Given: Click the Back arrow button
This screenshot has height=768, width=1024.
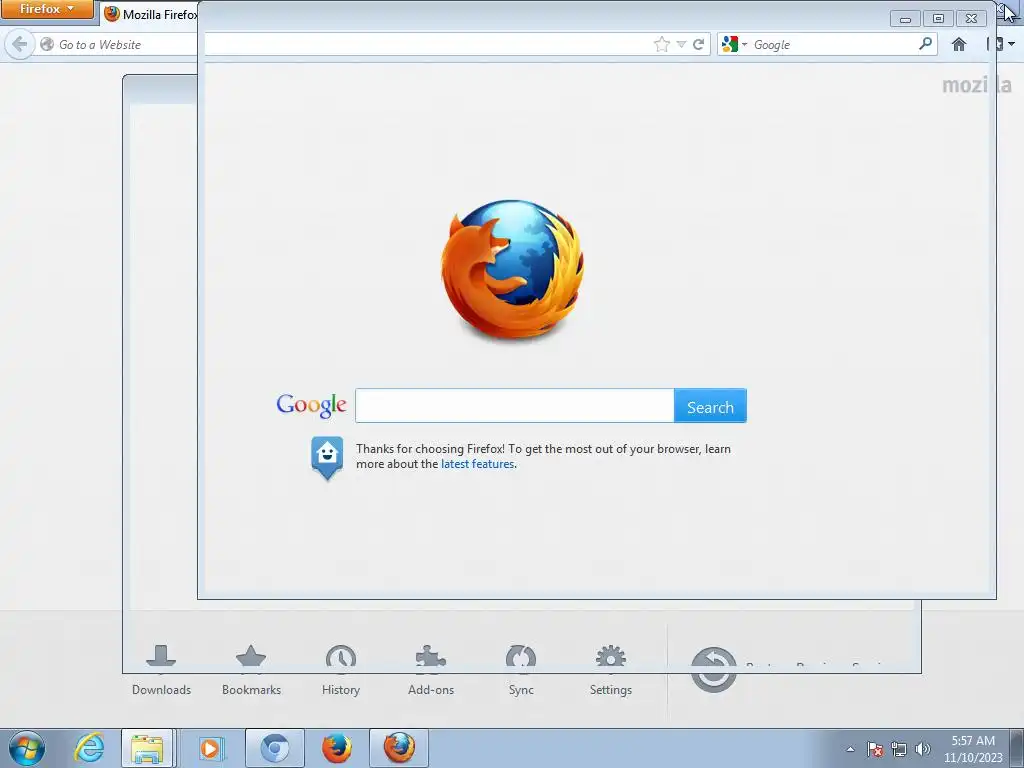Looking at the screenshot, I should (20, 44).
